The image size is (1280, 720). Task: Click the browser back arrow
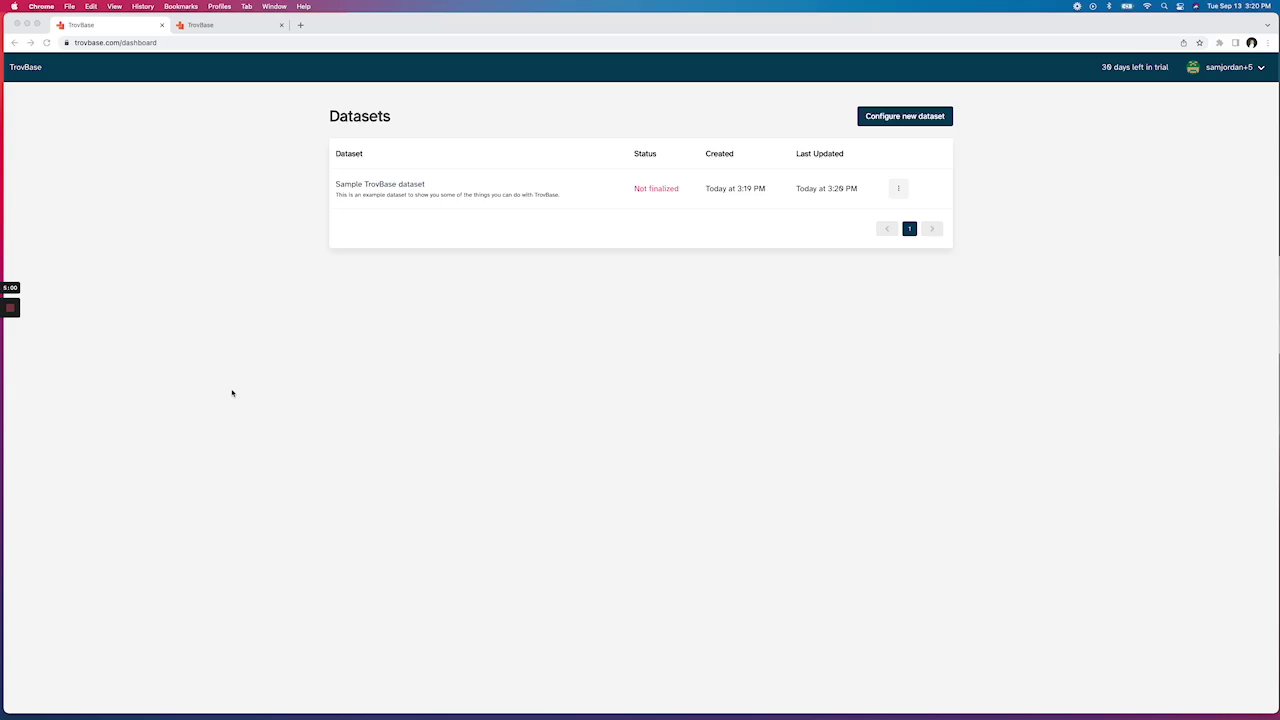[x=14, y=43]
